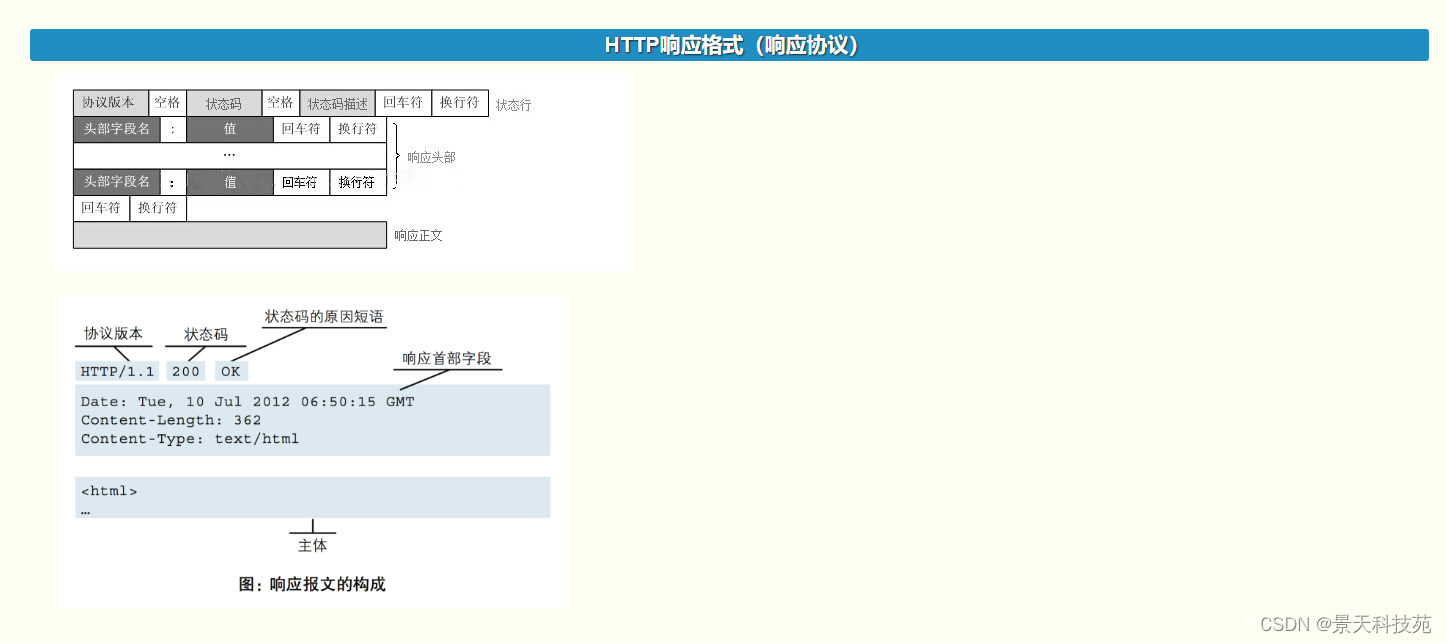Select the 协议版本 cell in the status line row
This screenshot has width=1447, height=643.
pyautogui.click(x=111, y=103)
